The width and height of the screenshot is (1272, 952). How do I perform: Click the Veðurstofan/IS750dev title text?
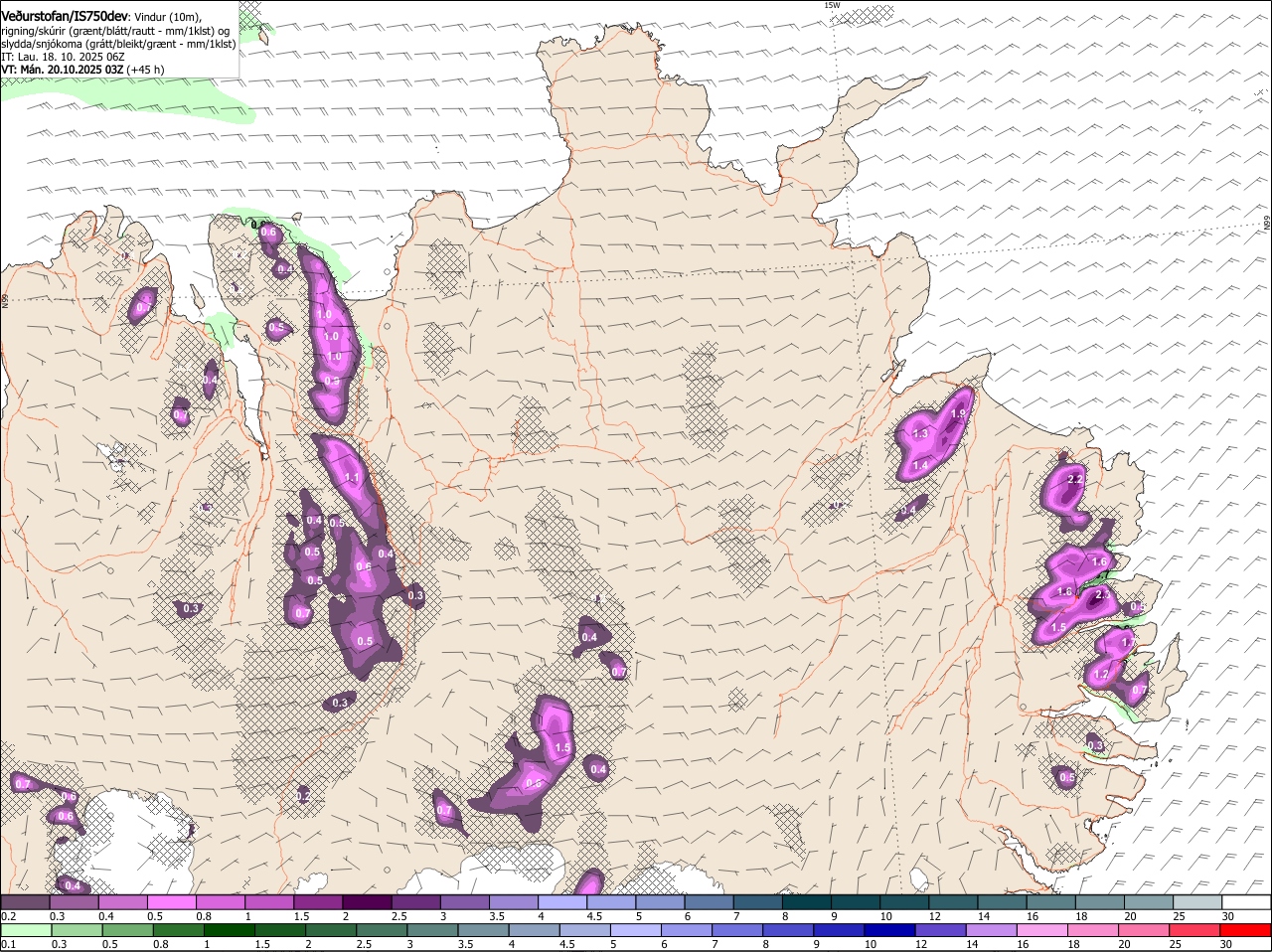(x=65, y=16)
